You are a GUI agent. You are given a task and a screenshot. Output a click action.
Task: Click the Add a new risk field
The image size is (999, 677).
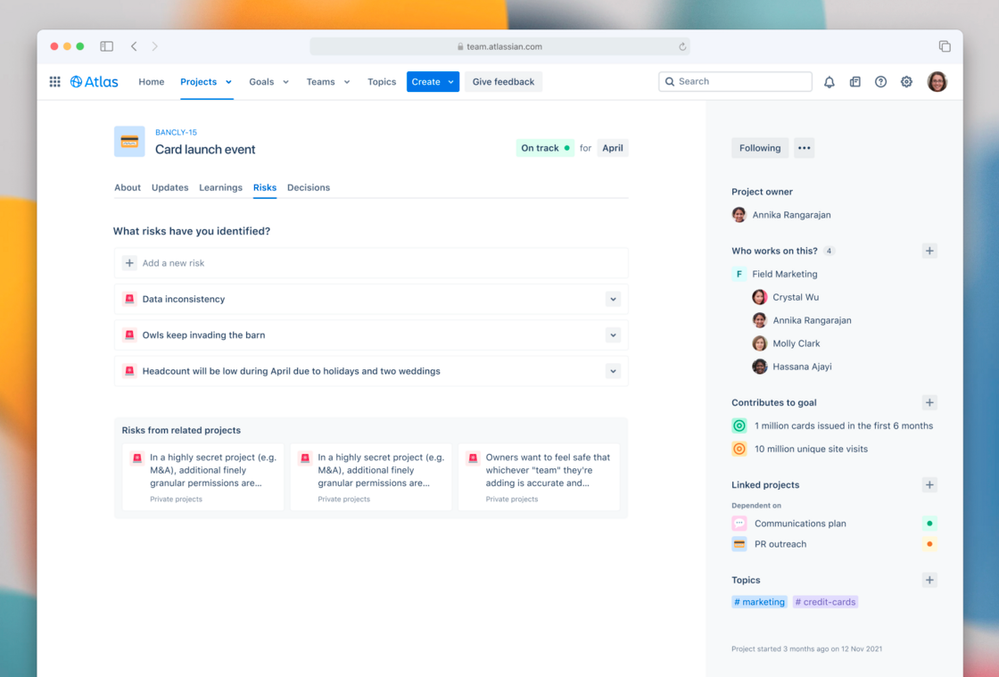tap(371, 263)
